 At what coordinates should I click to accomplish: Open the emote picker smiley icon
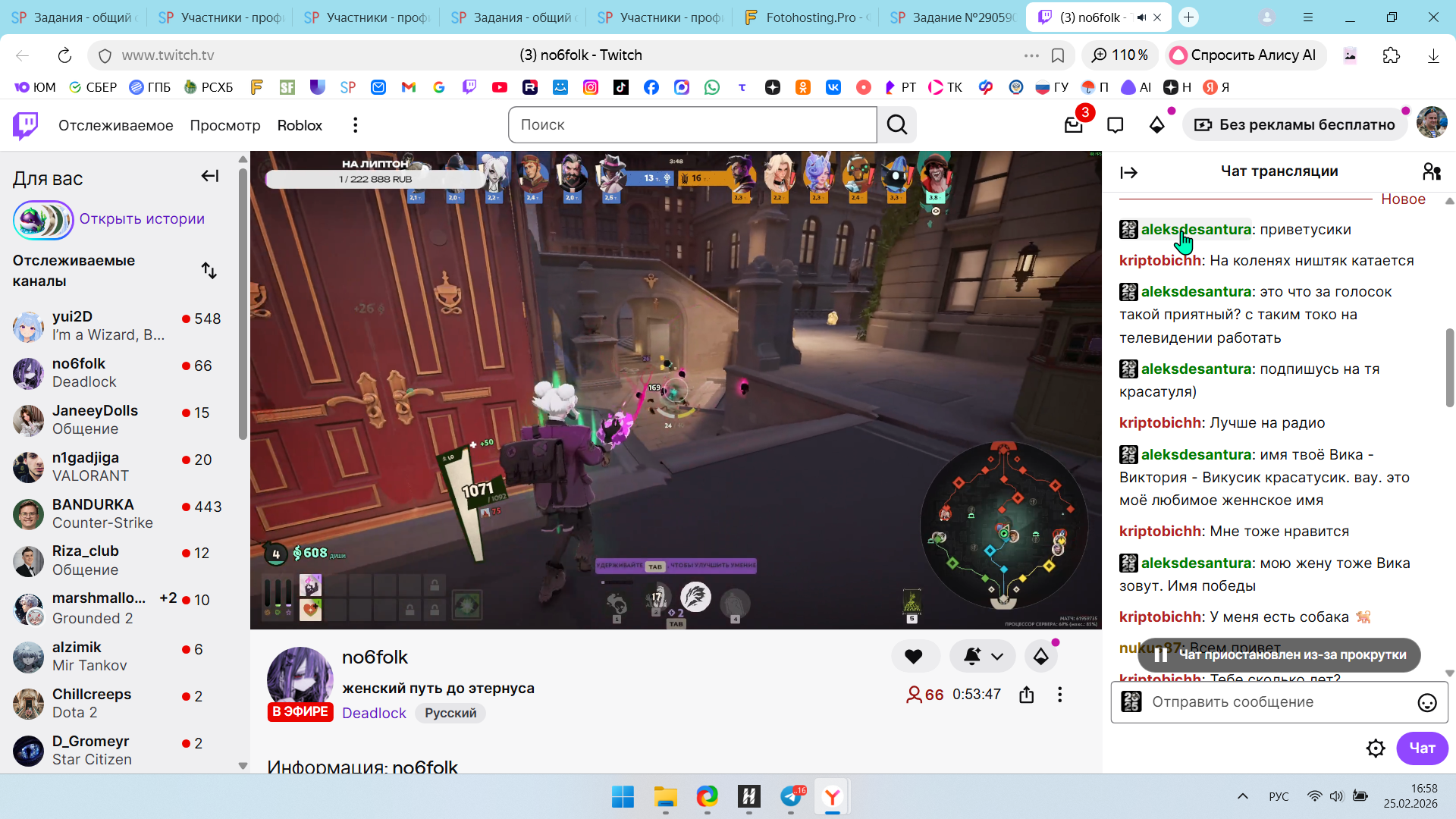[1427, 702]
